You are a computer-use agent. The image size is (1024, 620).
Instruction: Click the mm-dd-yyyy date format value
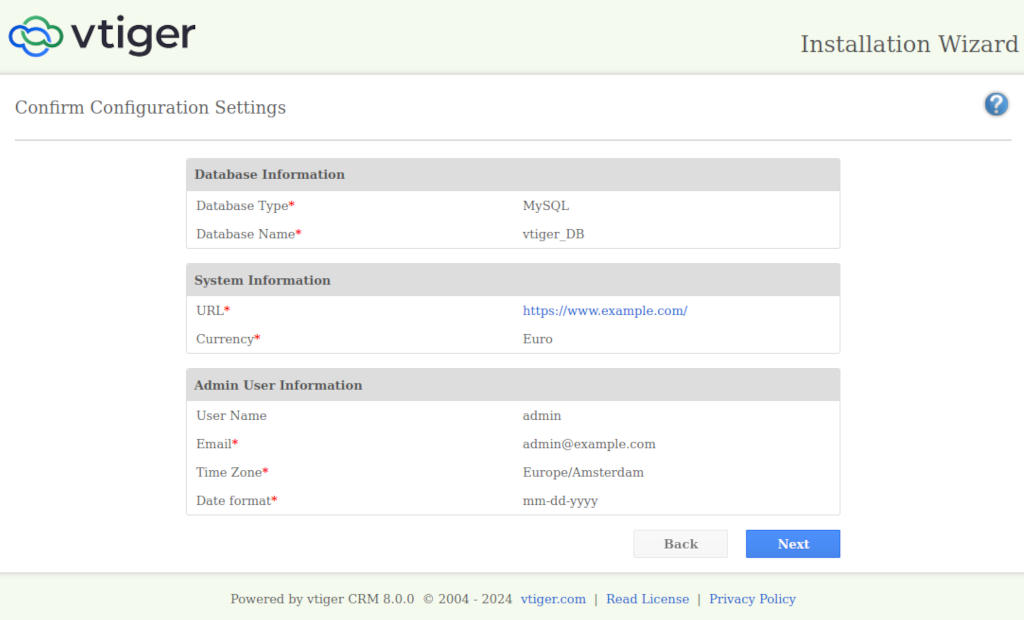560,500
